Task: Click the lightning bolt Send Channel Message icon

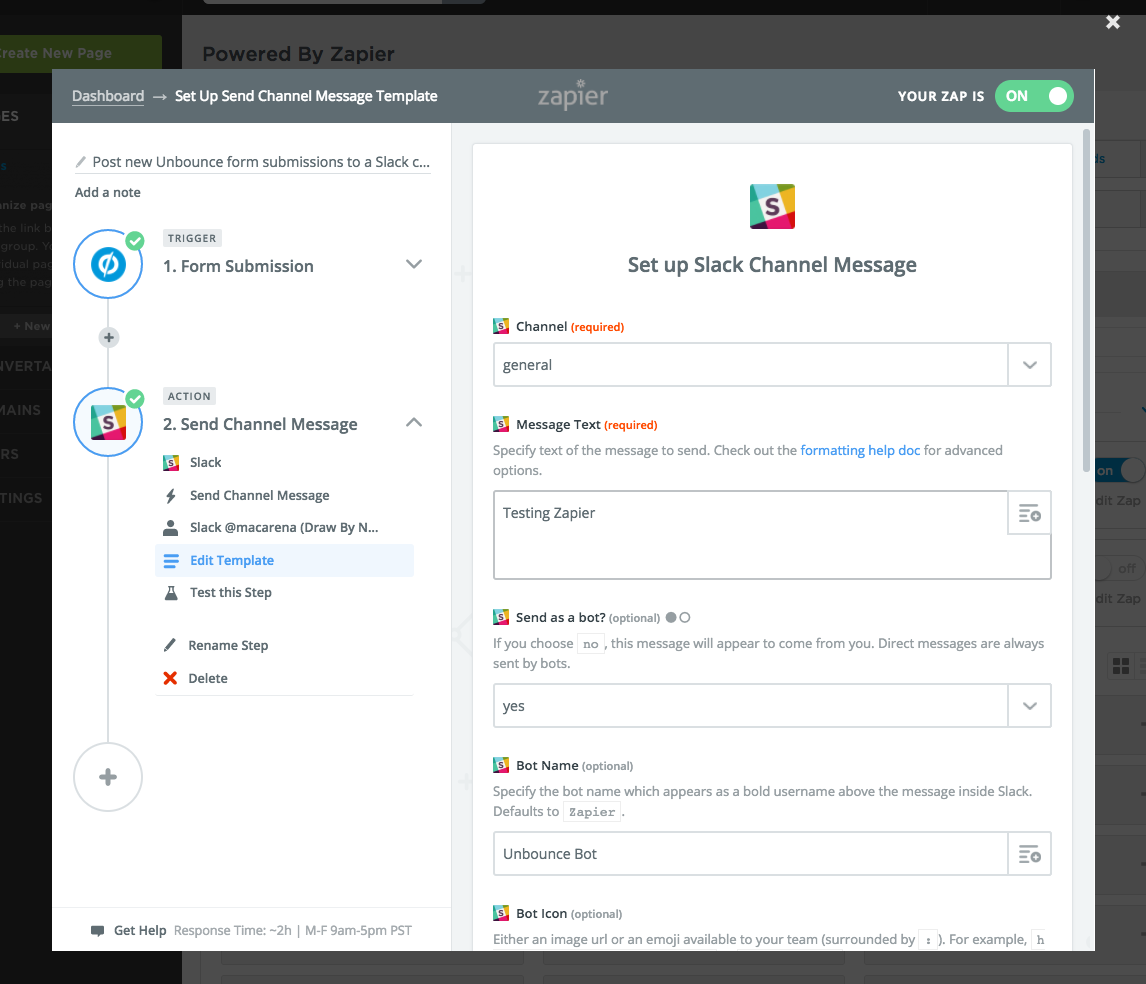Action: point(171,496)
